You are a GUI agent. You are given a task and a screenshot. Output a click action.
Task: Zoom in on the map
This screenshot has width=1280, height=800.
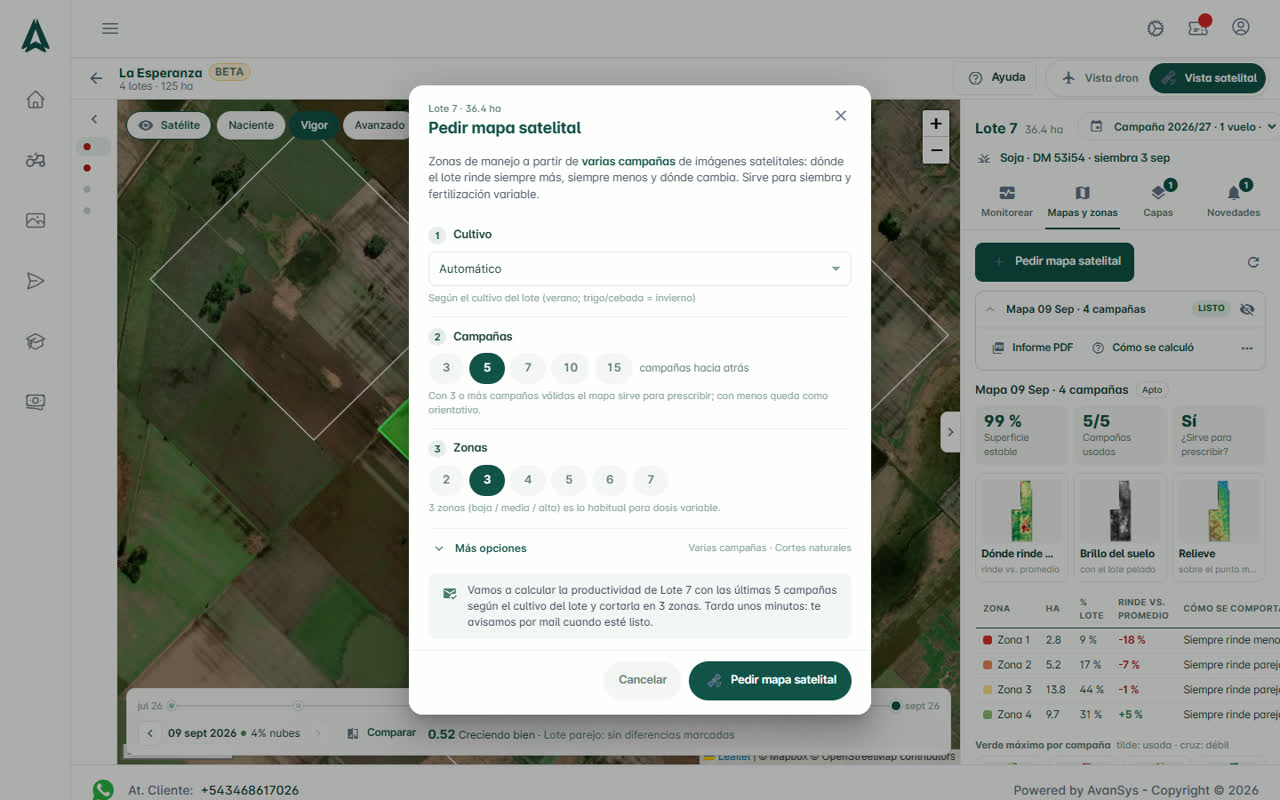pyautogui.click(x=935, y=124)
